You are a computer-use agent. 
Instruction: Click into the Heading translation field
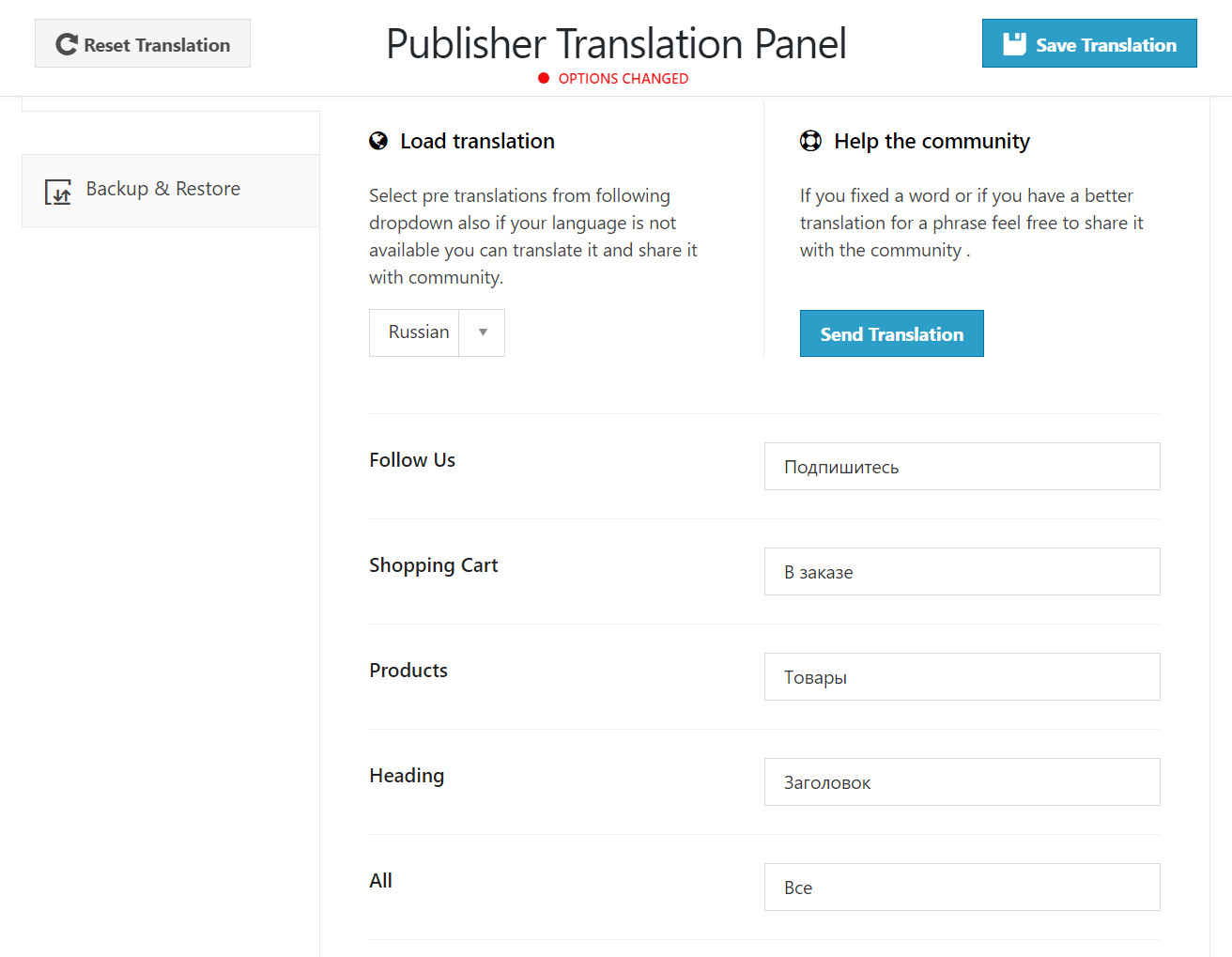(x=962, y=782)
